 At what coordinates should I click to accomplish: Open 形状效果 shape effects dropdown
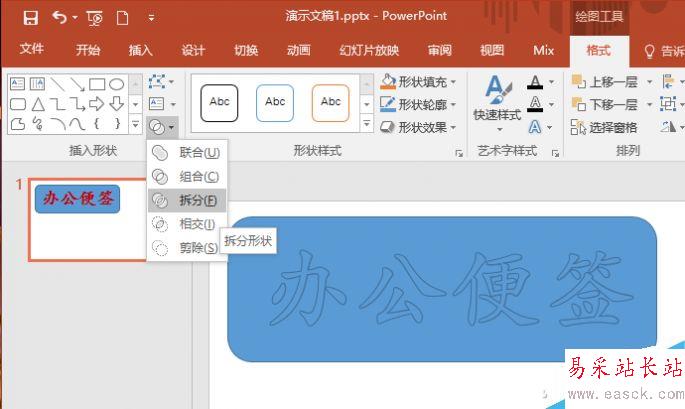418,127
